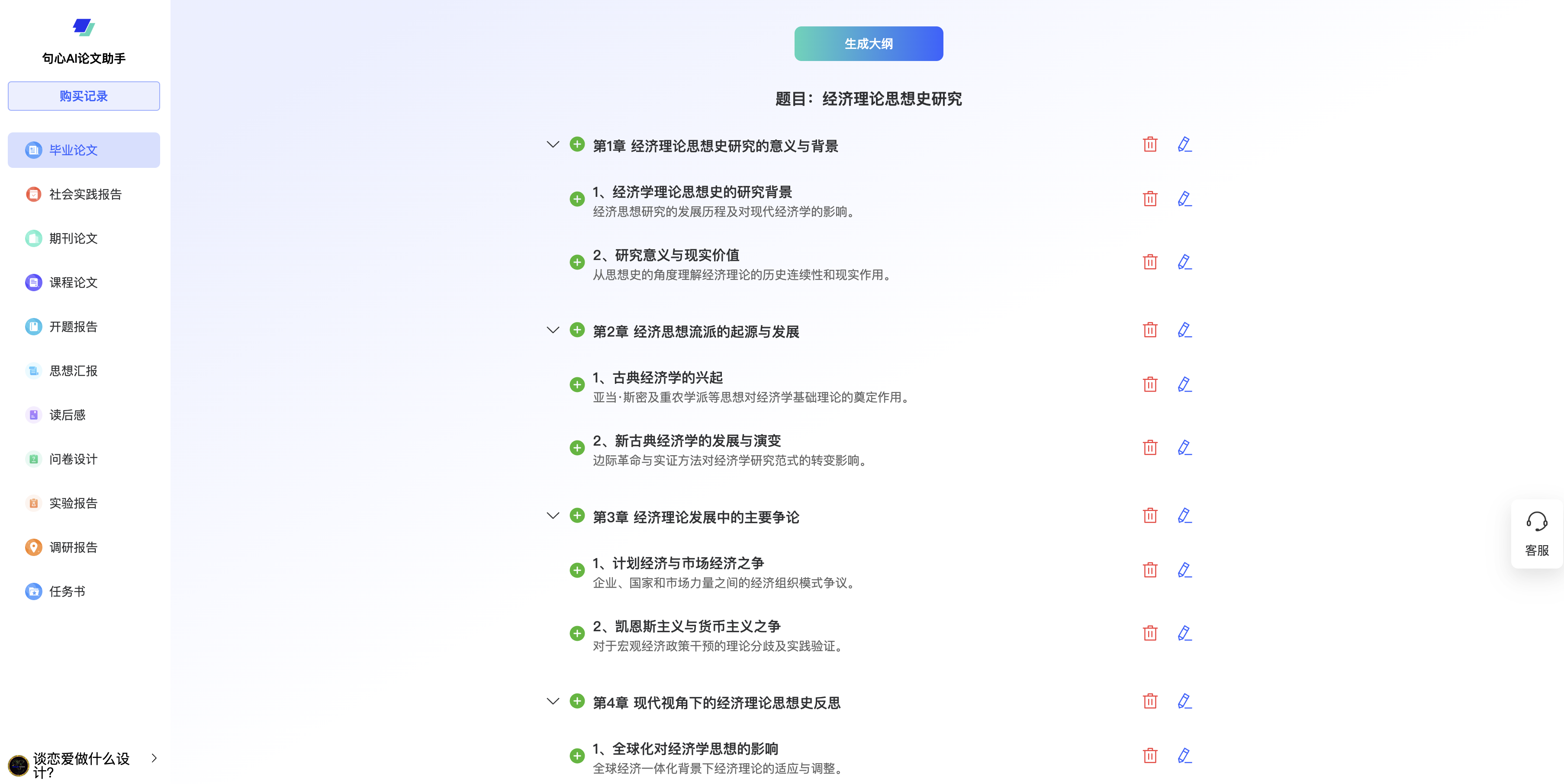
Task: Click green plus beside 凯恩斯主义与货币主义之争
Action: click(x=577, y=633)
